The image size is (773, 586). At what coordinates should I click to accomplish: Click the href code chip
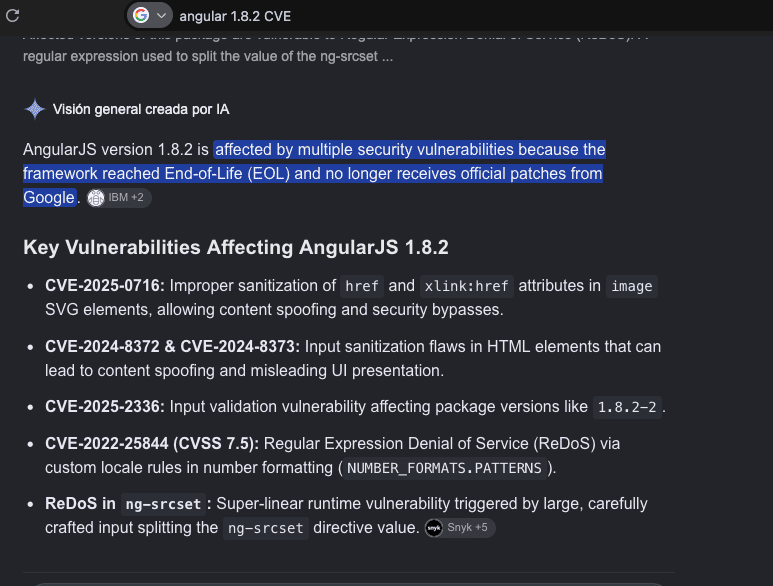[362, 286]
